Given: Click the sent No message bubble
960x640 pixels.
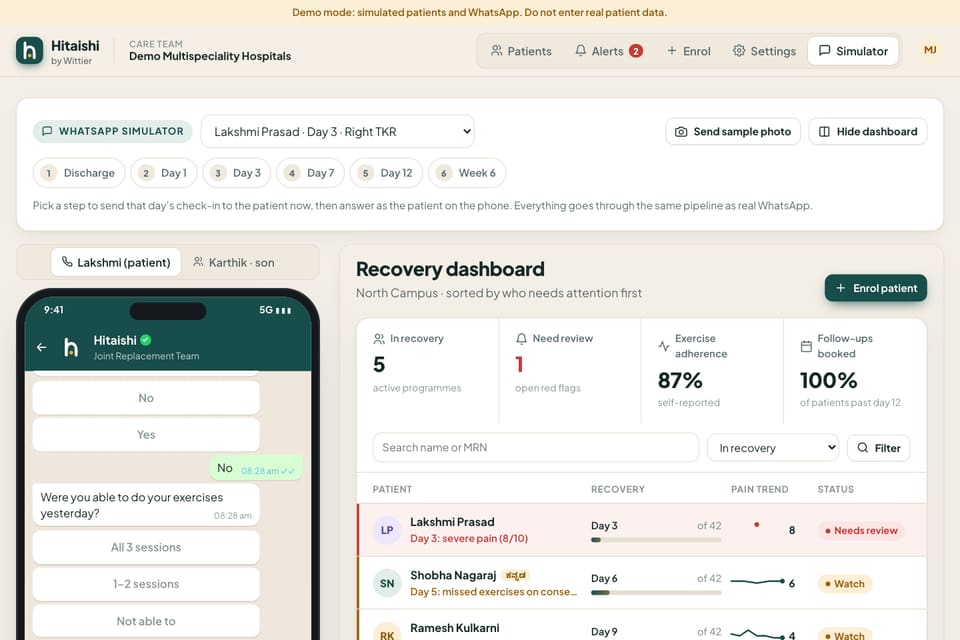Looking at the screenshot, I should pyautogui.click(x=256, y=469).
